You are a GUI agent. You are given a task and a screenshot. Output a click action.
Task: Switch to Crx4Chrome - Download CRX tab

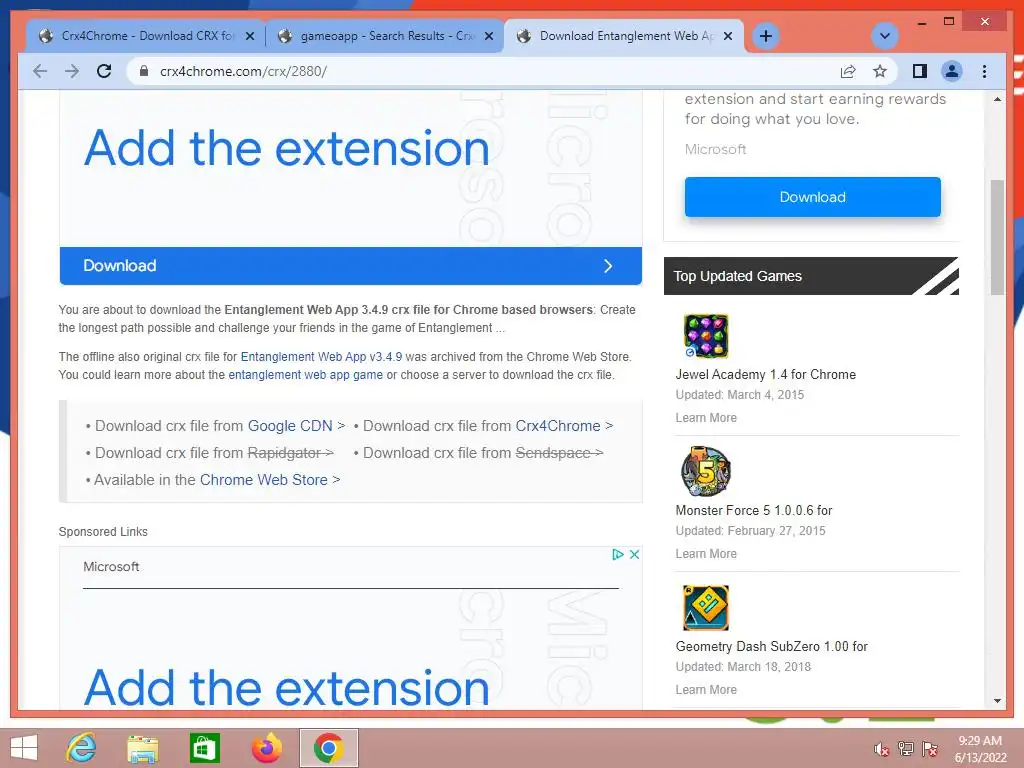147,36
